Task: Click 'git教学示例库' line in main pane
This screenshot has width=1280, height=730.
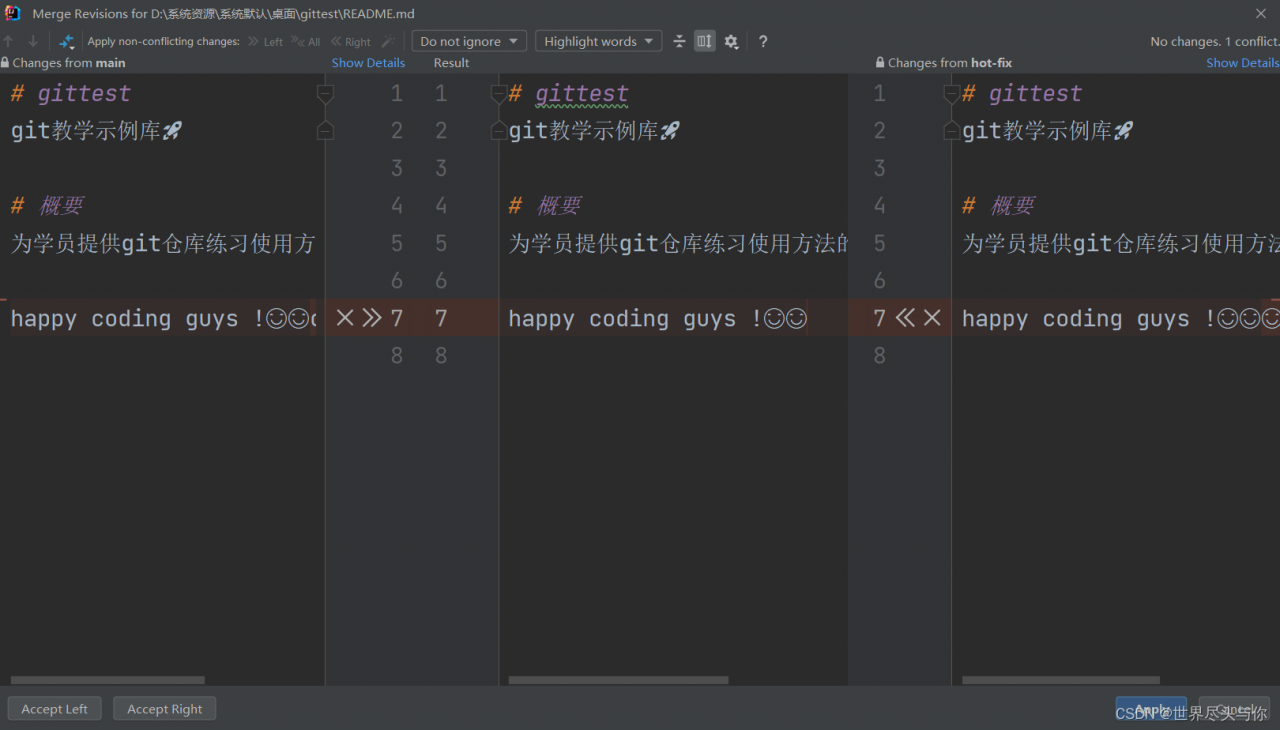Action: pyautogui.click(x=97, y=131)
